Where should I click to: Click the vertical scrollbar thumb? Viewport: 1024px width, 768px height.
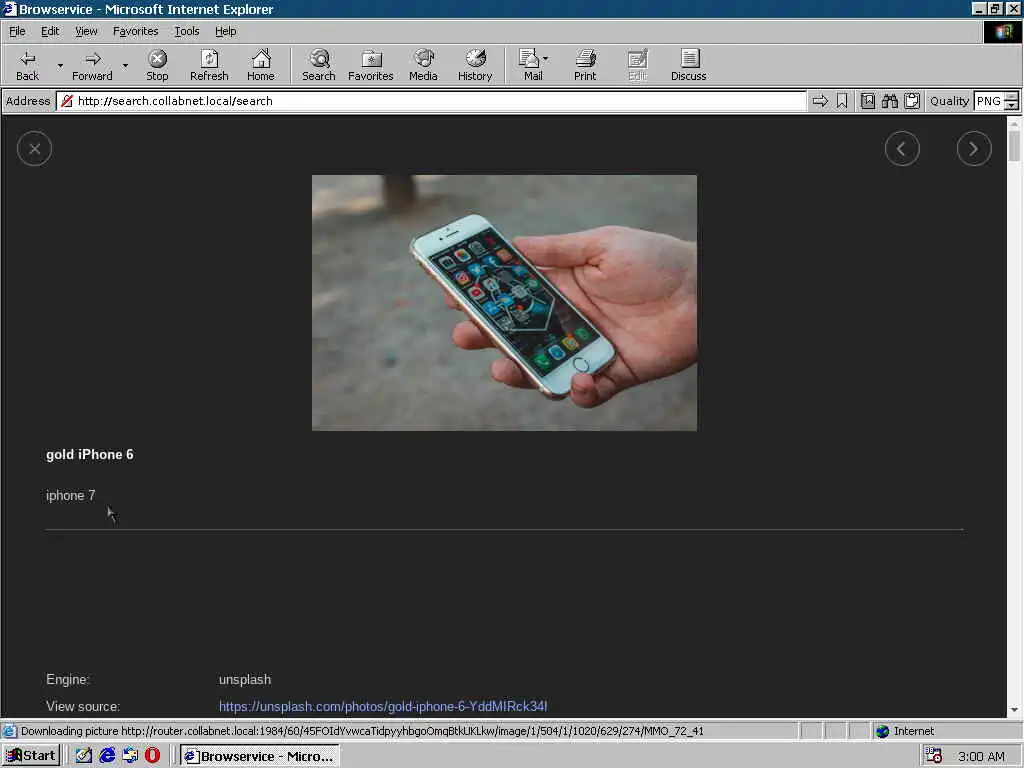pos(1014,146)
